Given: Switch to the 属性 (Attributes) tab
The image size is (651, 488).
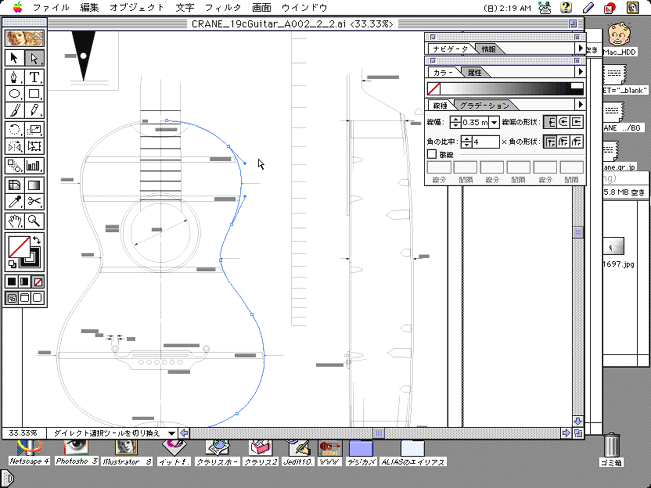Looking at the screenshot, I should 474,73.
